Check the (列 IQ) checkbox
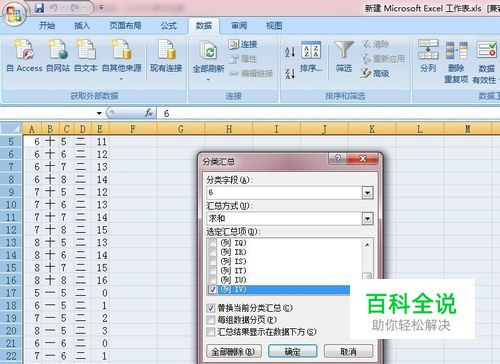 pyautogui.click(x=212, y=243)
